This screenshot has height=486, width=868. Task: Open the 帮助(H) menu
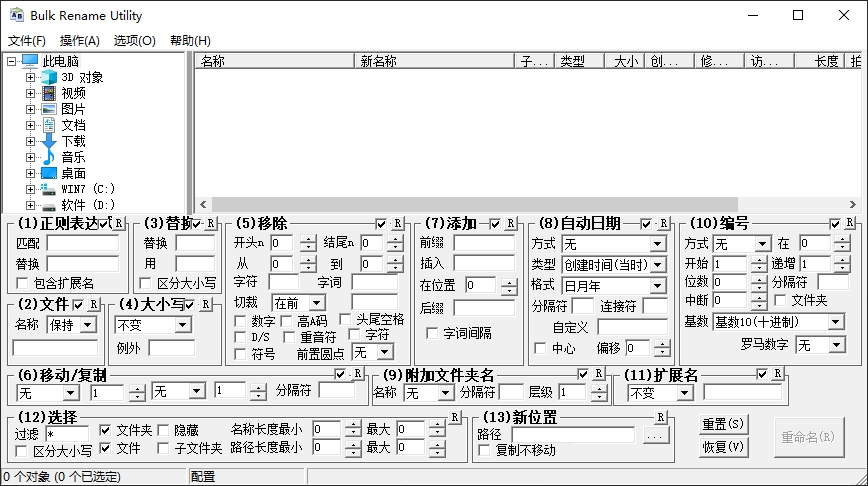(190, 40)
